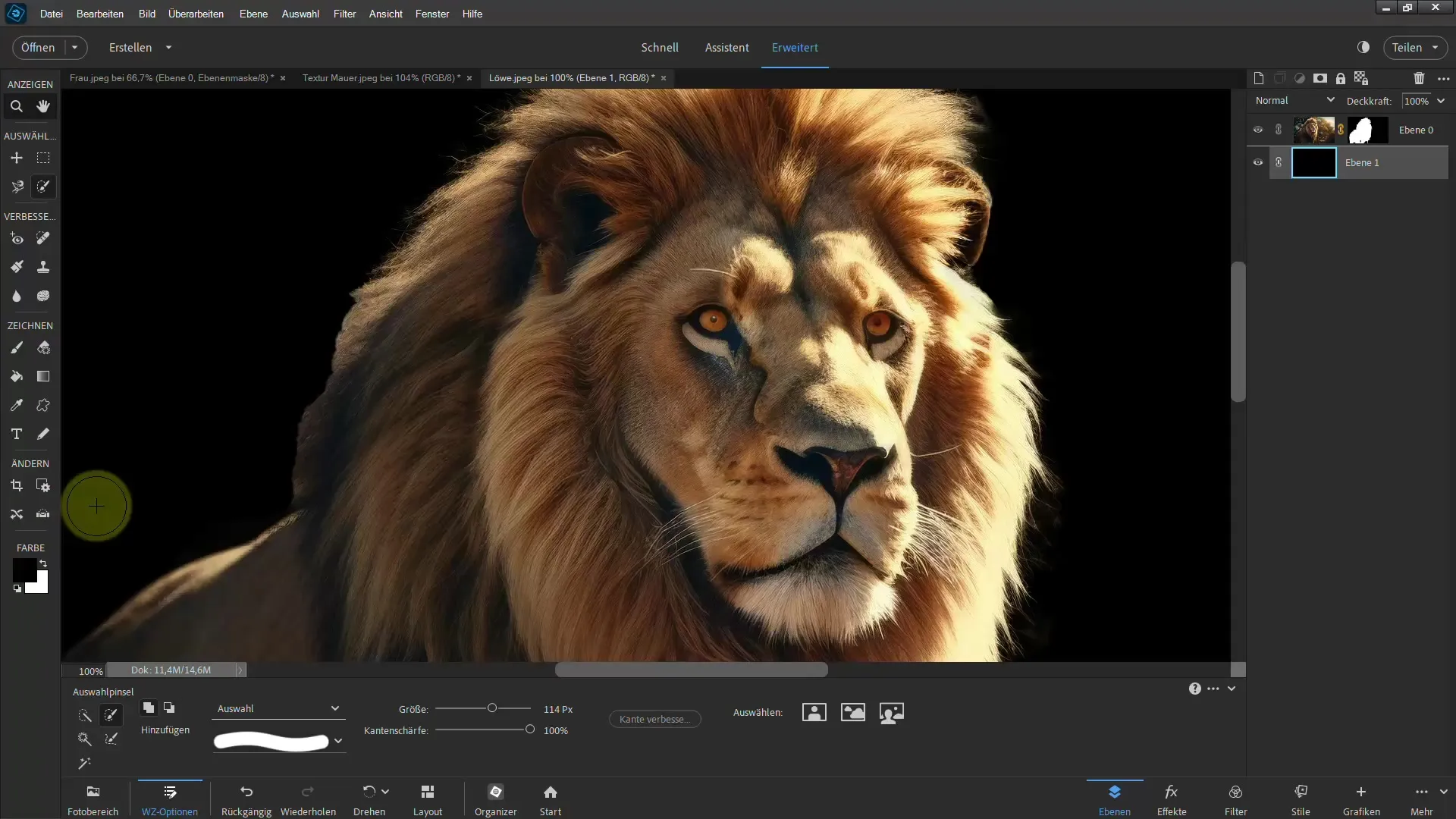
Task: Expand the Öffnen dropdown arrow
Action: (75, 47)
